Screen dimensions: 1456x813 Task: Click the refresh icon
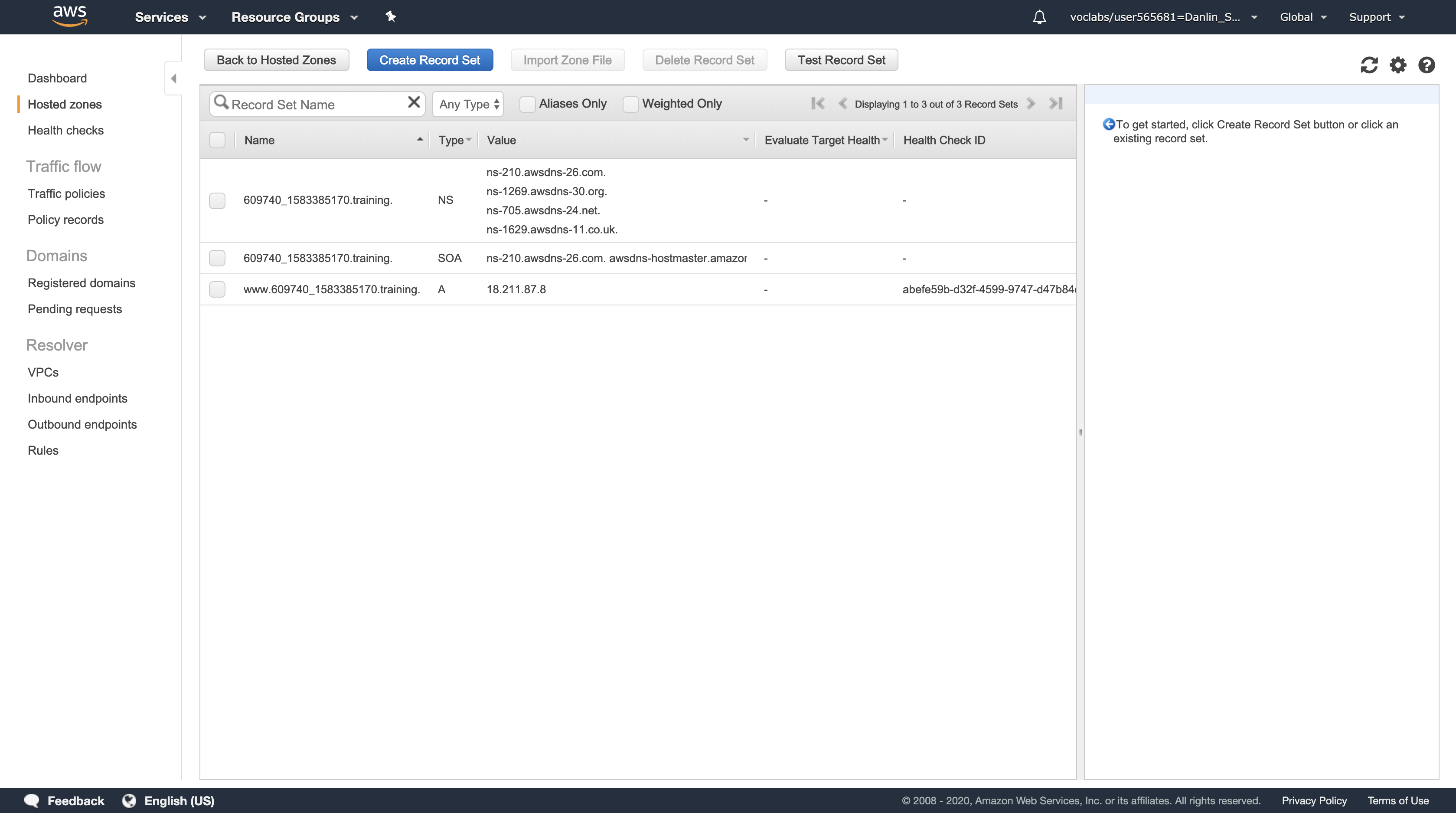pyautogui.click(x=1368, y=65)
